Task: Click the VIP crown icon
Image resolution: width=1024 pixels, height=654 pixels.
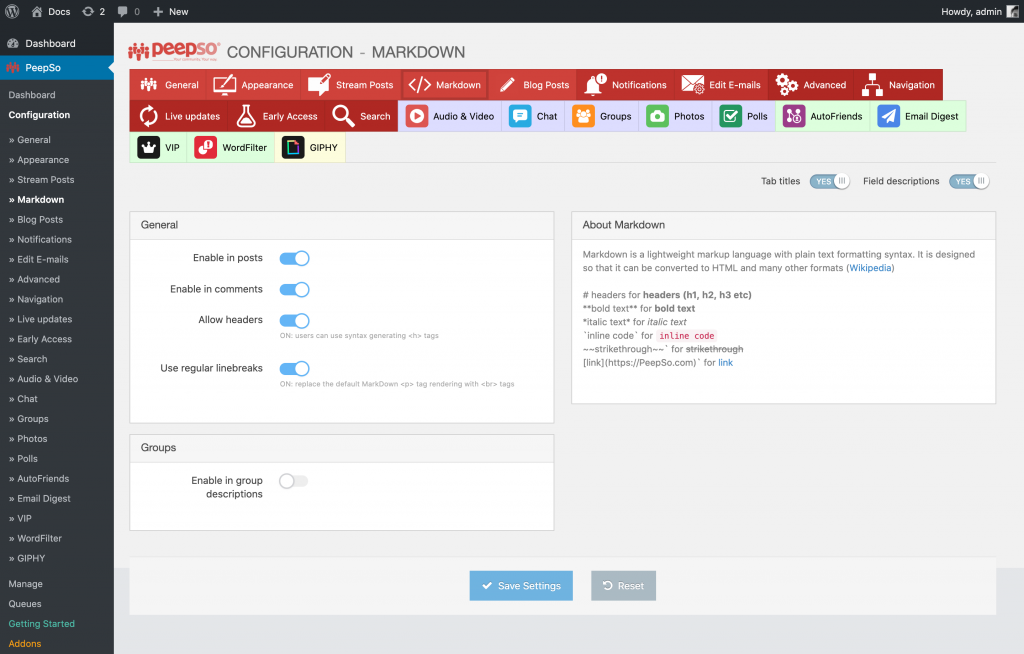Action: coord(148,147)
